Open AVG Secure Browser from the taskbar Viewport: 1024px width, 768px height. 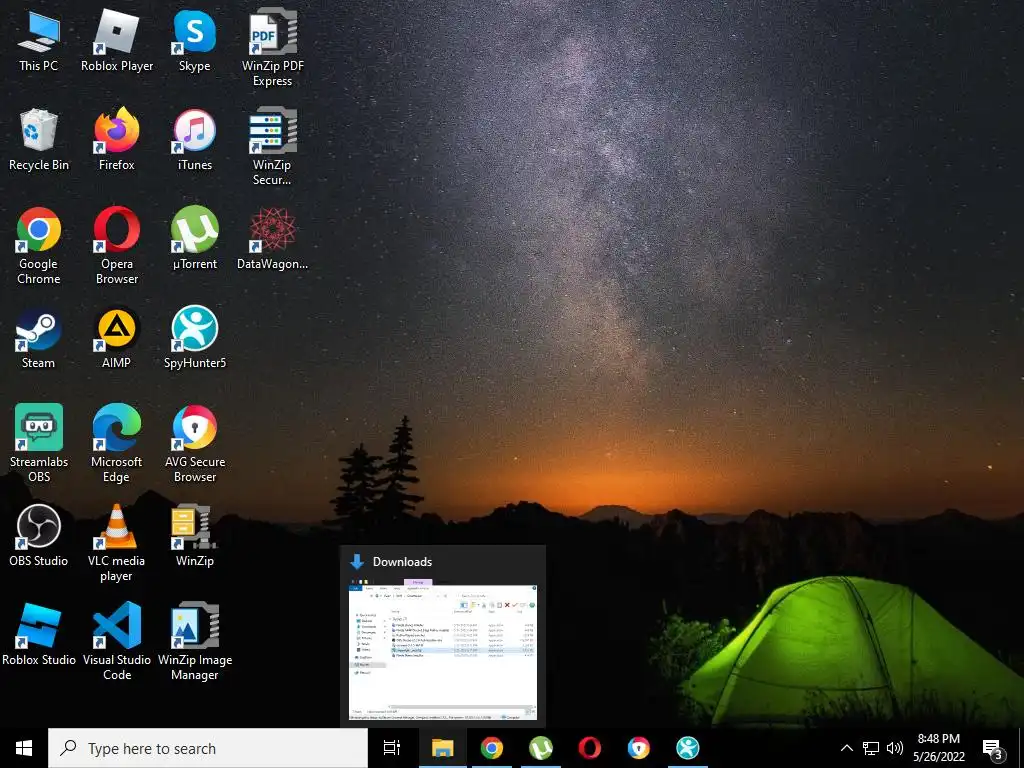(x=639, y=748)
